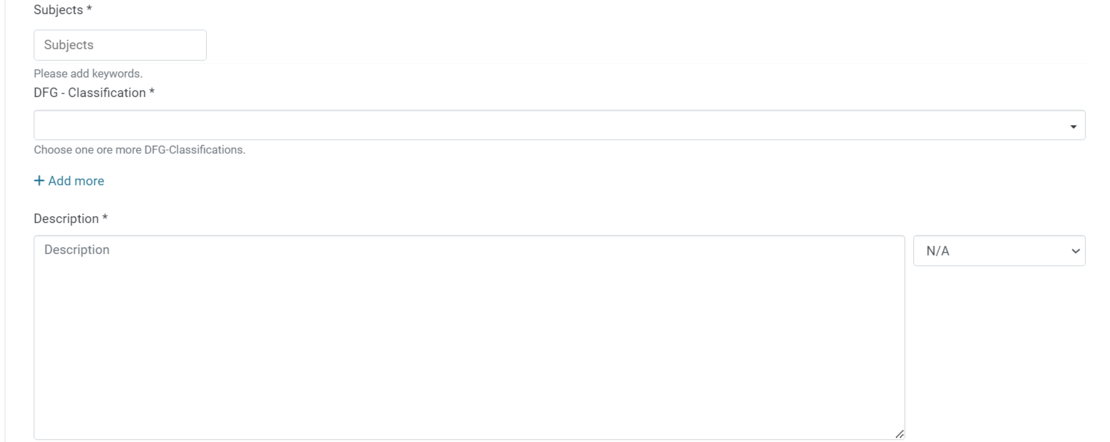Click the DFG Classification dropdown caret arrow
The height and width of the screenshot is (442, 1110).
click(x=1073, y=127)
